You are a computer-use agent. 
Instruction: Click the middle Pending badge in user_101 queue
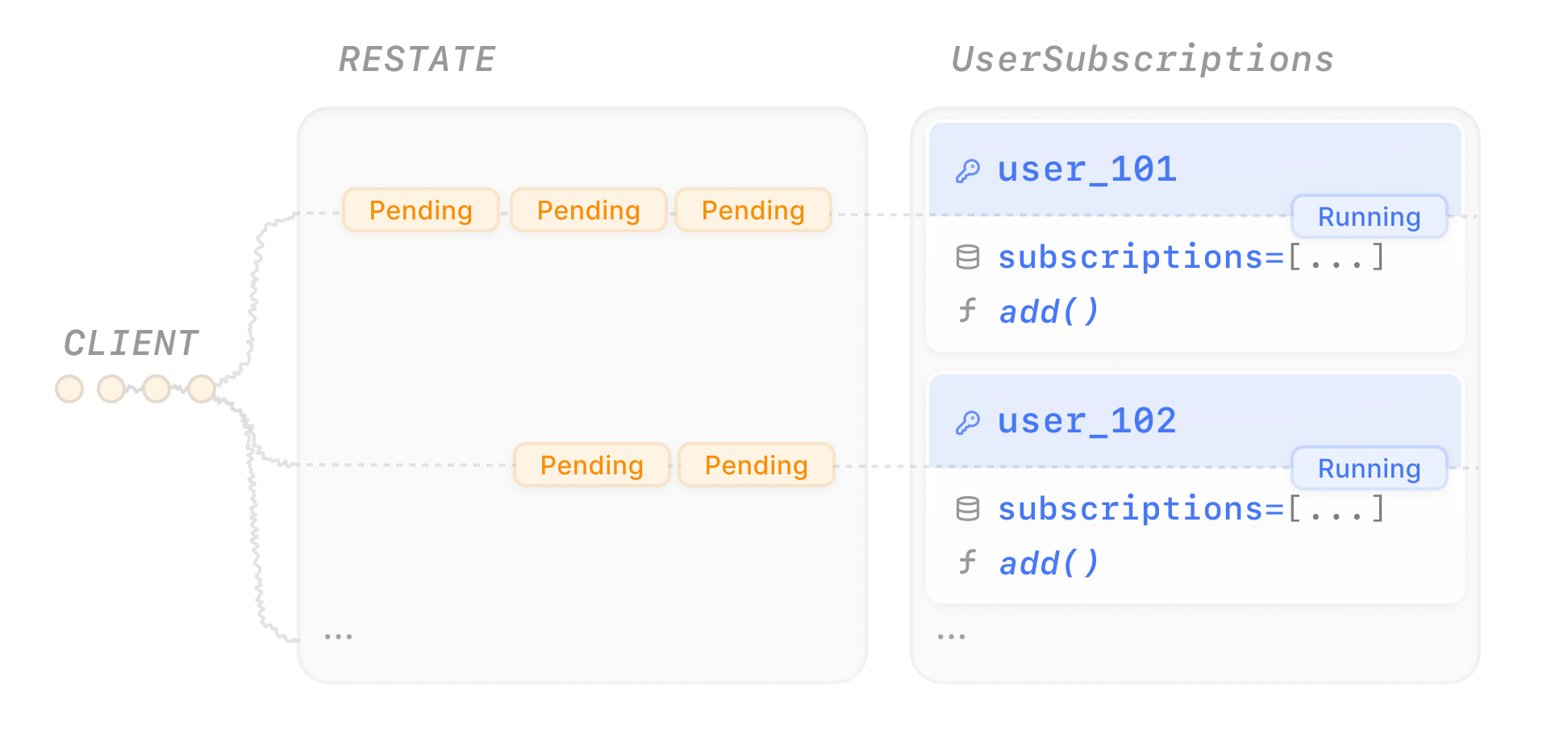point(589,210)
